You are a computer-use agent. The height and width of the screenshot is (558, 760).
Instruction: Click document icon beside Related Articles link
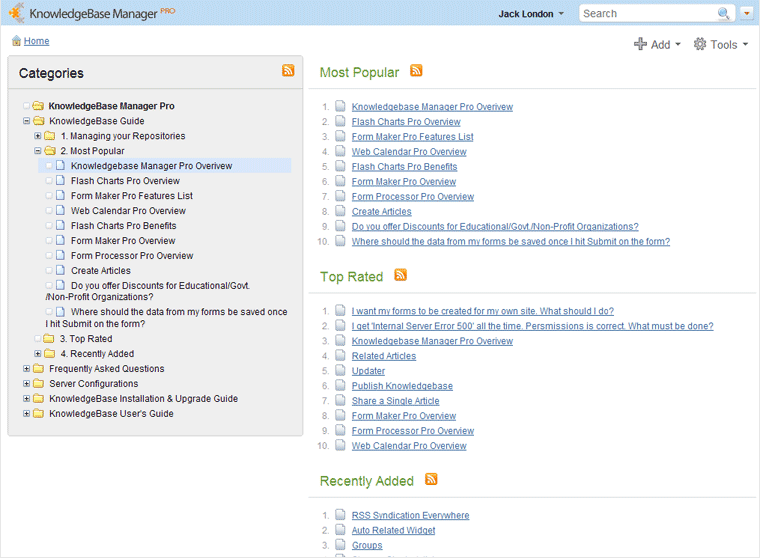click(341, 355)
